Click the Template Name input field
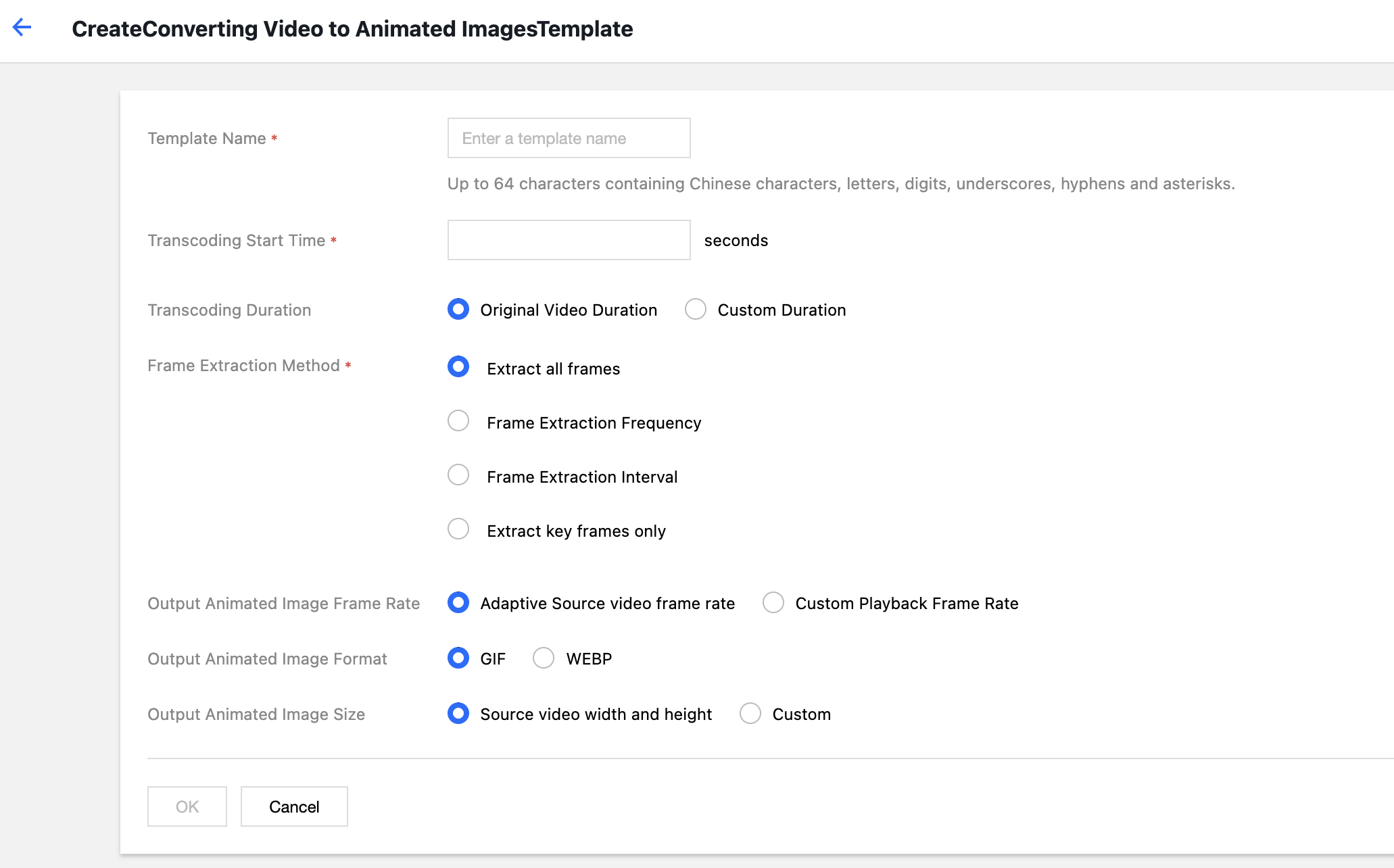The width and height of the screenshot is (1394, 868). tap(569, 139)
